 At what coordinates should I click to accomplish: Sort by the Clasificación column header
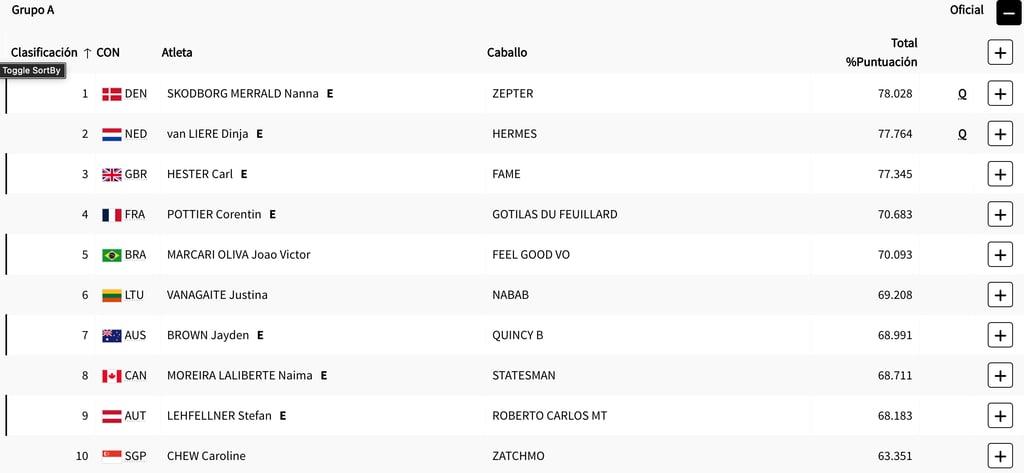pyautogui.click(x=43, y=52)
